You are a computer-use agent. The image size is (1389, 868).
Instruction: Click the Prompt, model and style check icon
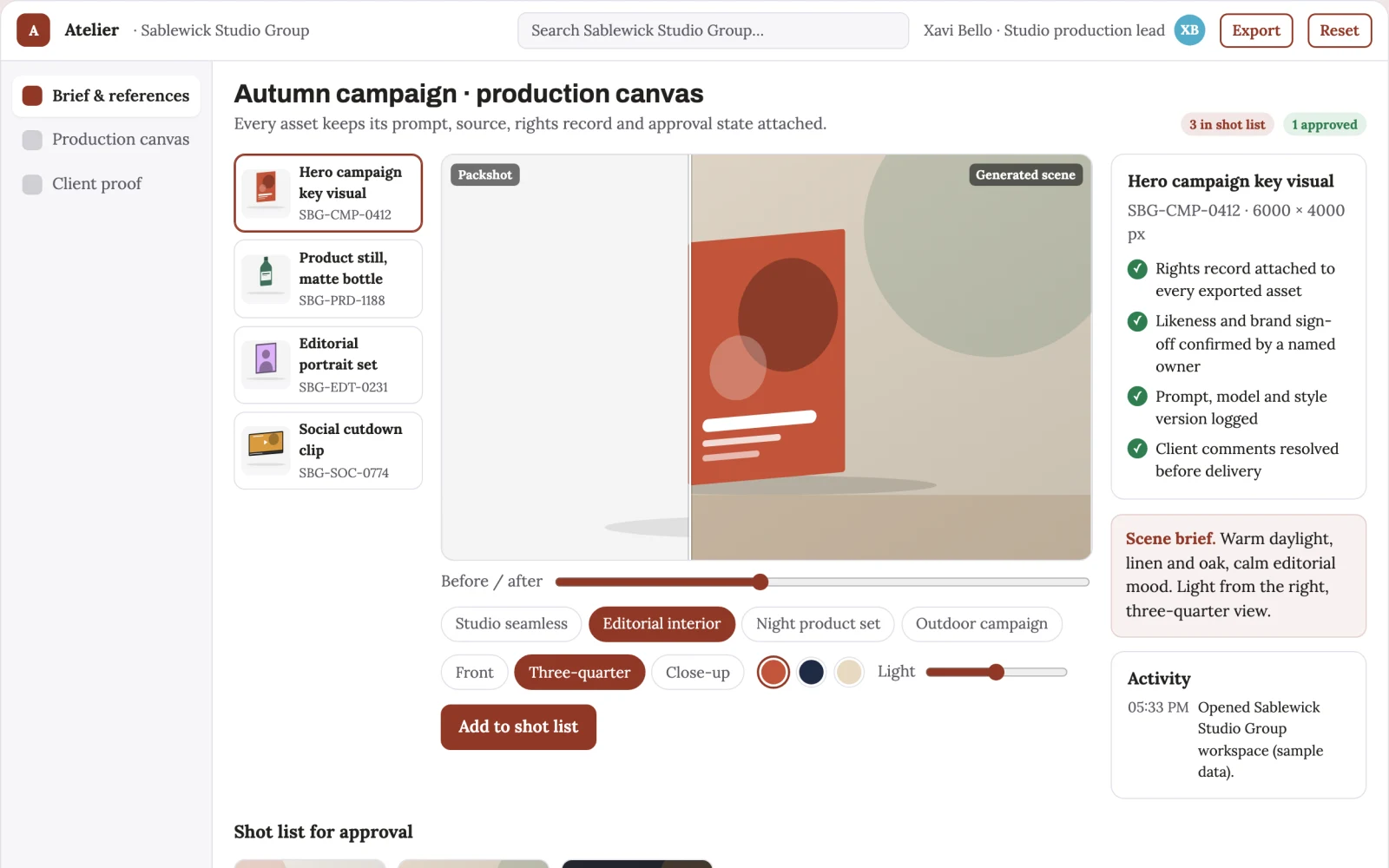pos(1137,397)
